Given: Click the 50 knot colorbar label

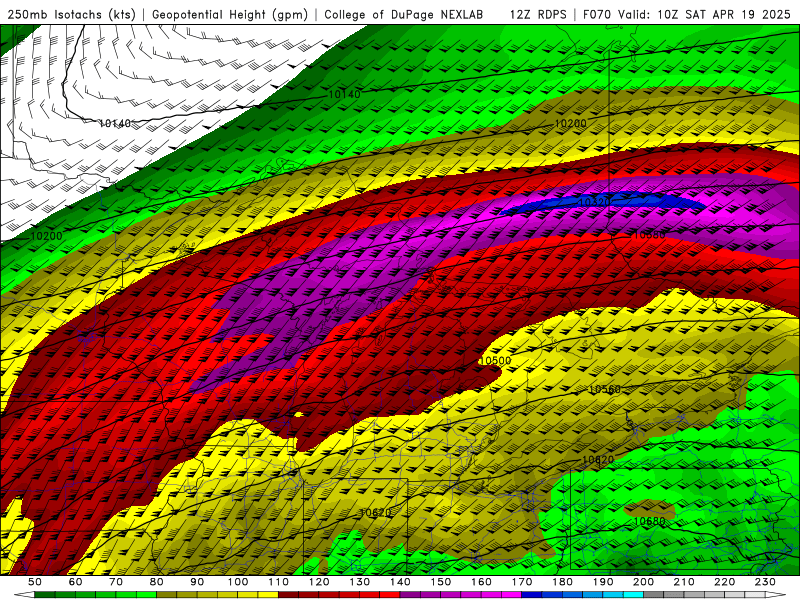Looking at the screenshot, I should pos(35,582).
